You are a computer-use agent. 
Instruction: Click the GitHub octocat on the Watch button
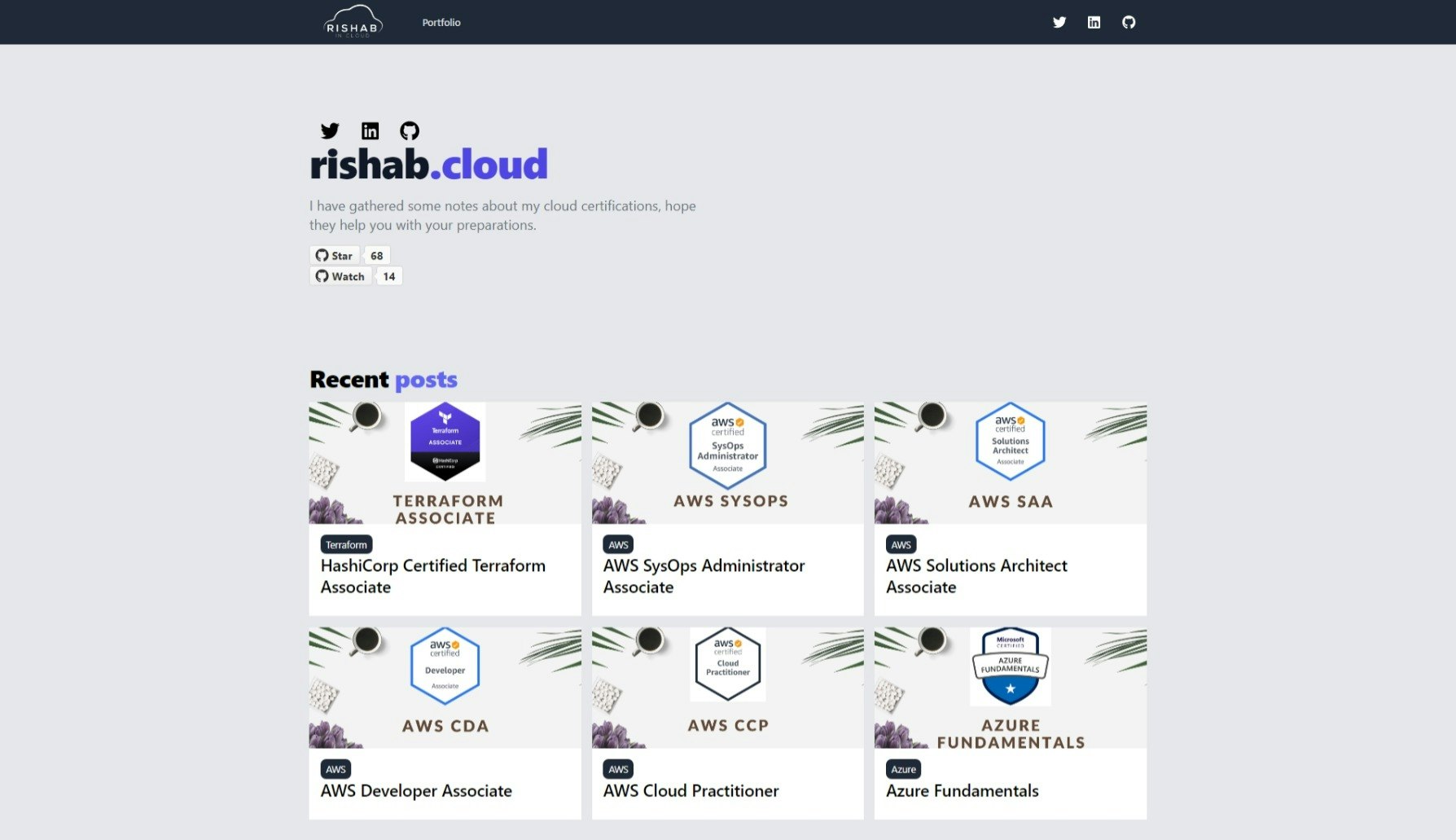(322, 275)
